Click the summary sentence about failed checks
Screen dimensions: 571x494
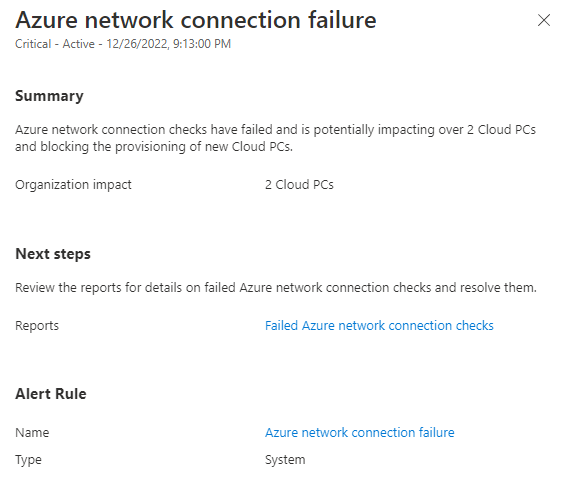(275, 138)
